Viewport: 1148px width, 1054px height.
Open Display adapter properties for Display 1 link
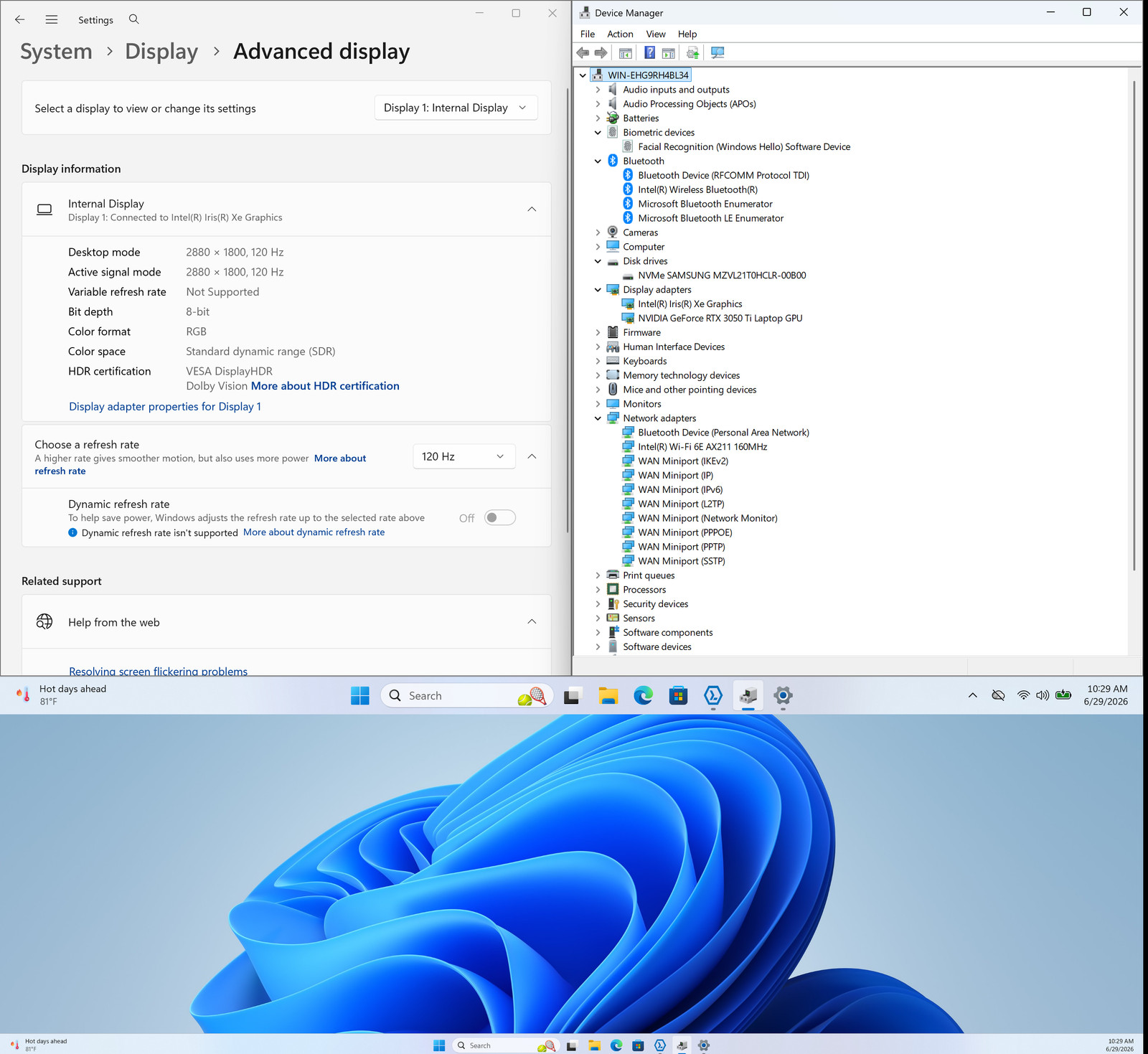tap(165, 406)
